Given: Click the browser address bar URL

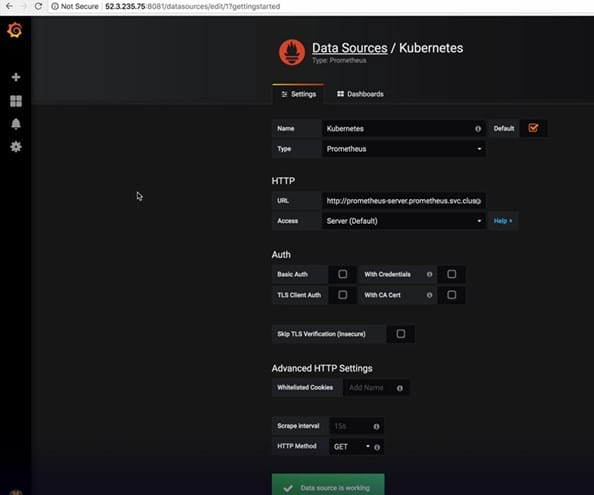Looking at the screenshot, I should [192, 6].
